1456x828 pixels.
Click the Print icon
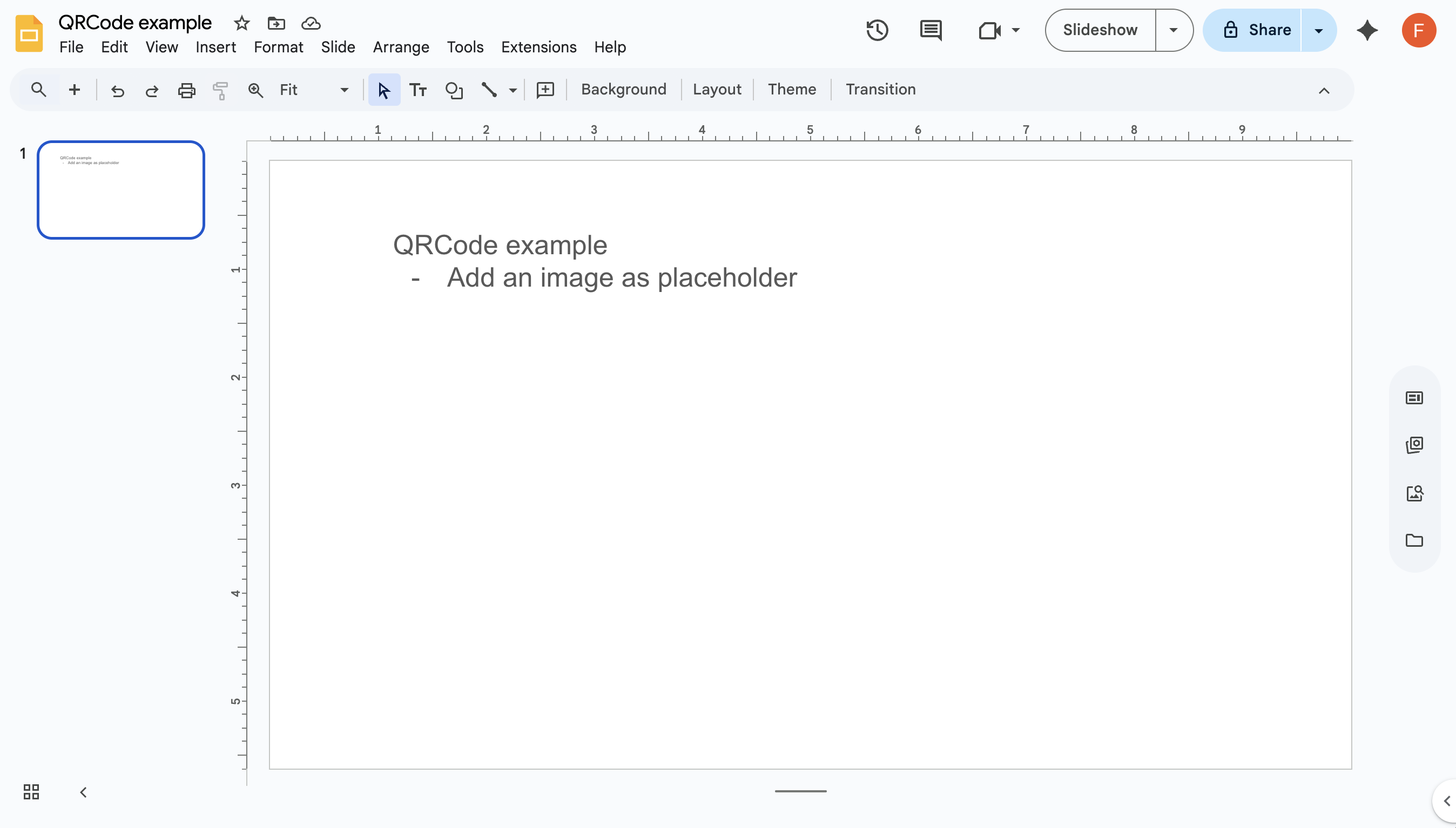[x=186, y=90]
